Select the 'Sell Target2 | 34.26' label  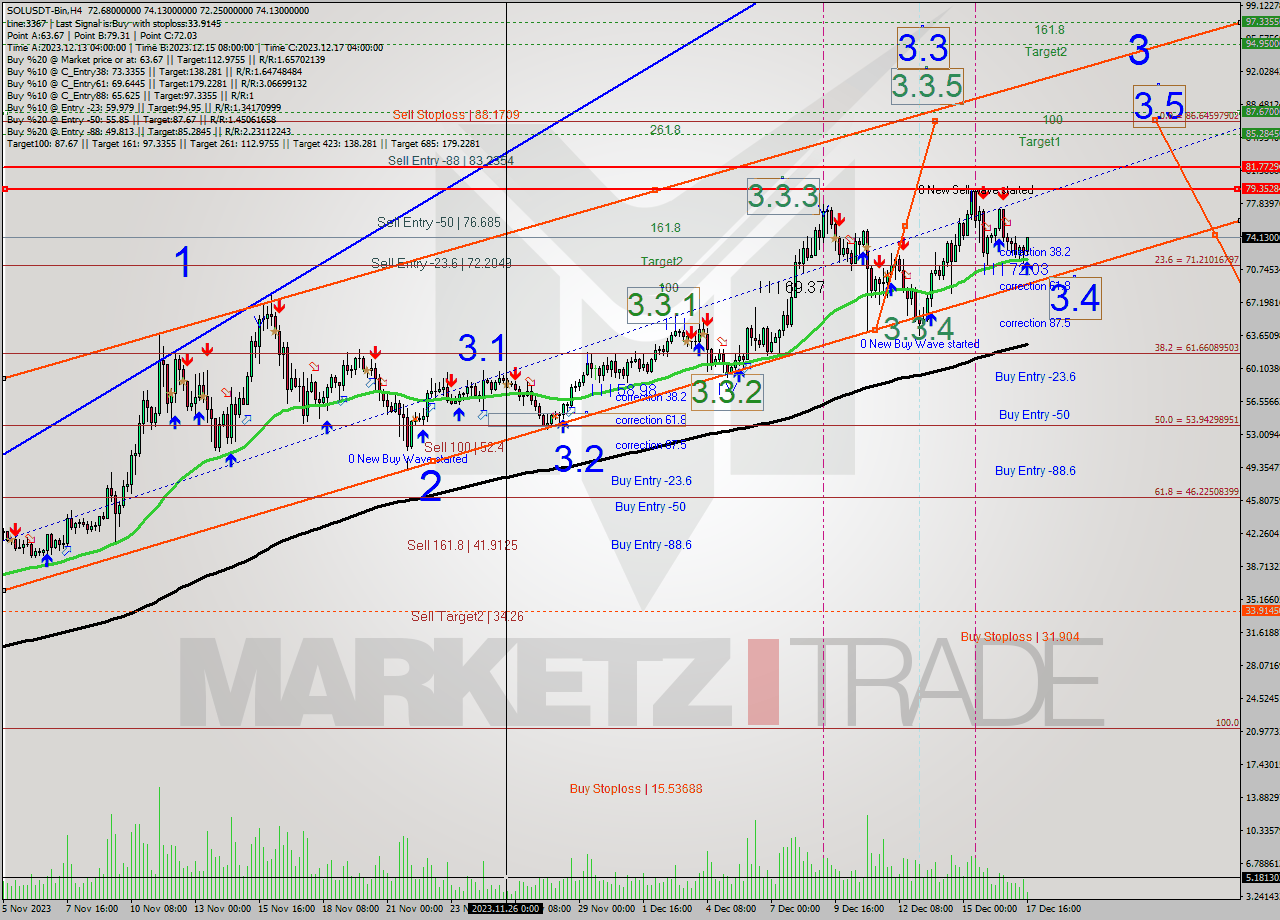click(x=467, y=616)
